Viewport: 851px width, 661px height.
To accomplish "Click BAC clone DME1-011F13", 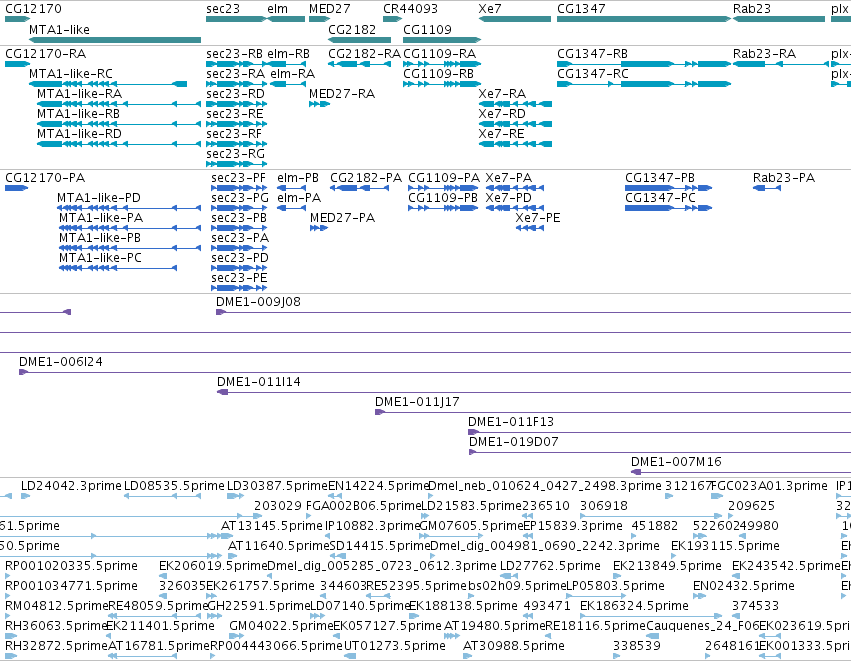I will pyautogui.click(x=659, y=433).
